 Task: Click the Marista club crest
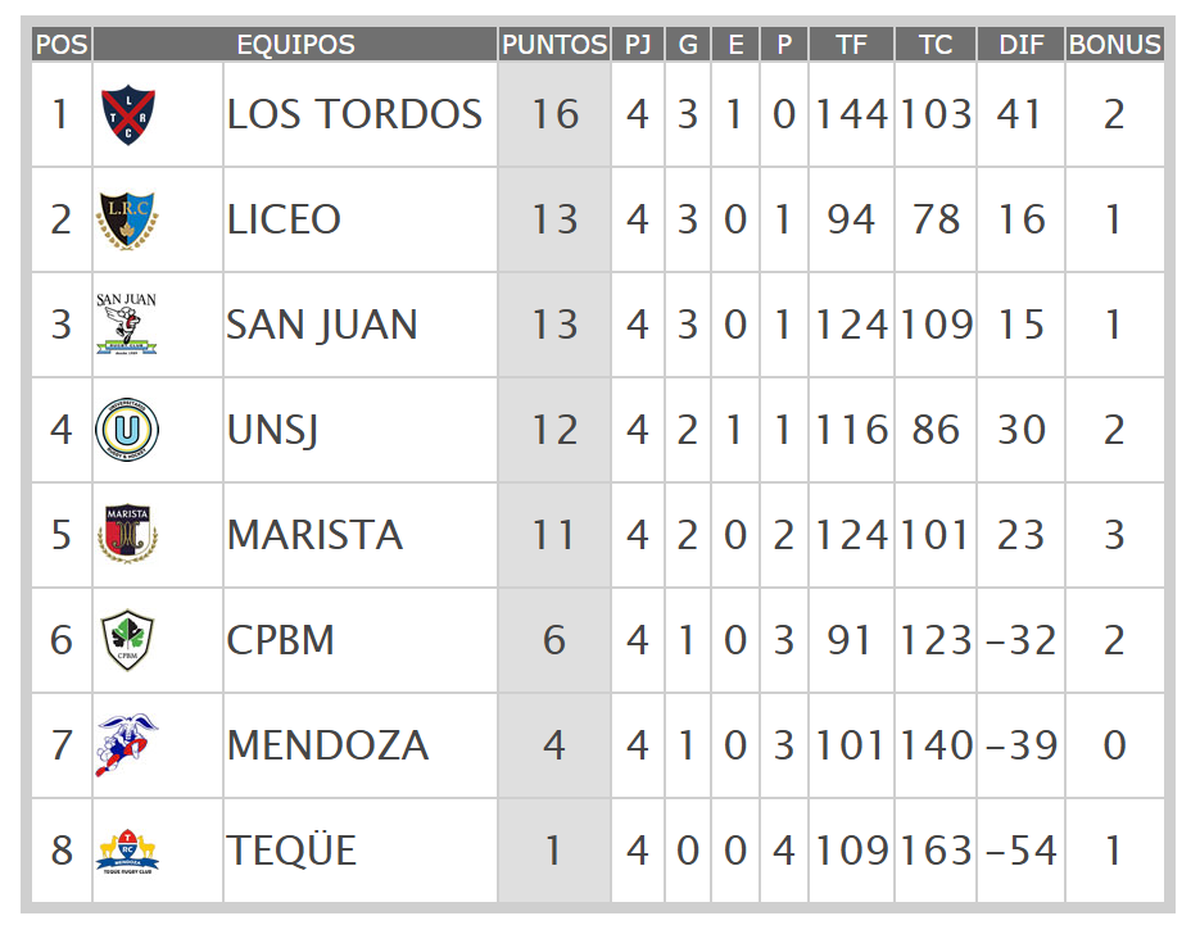click(127, 535)
